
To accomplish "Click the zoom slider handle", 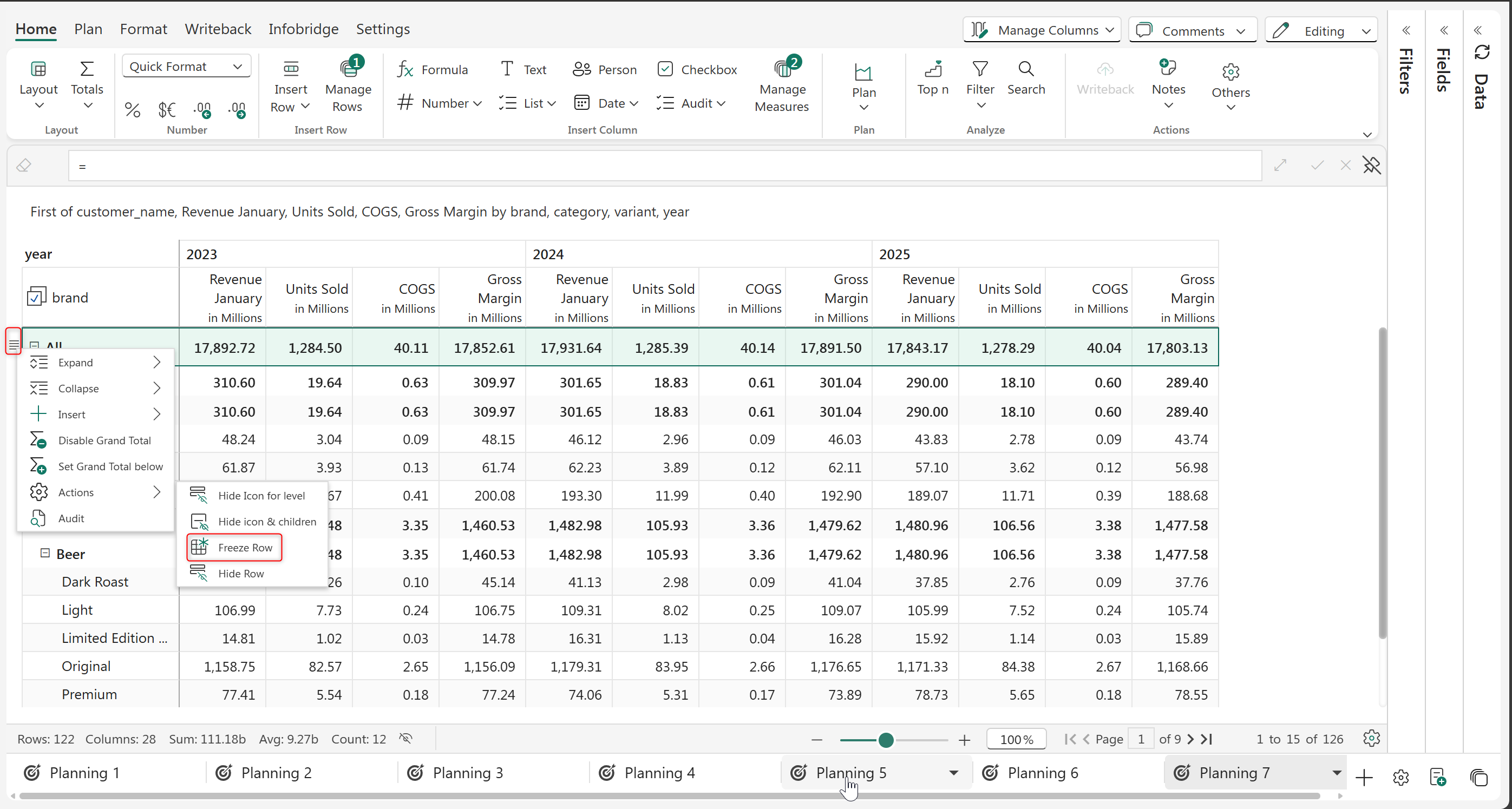I will (x=886, y=740).
